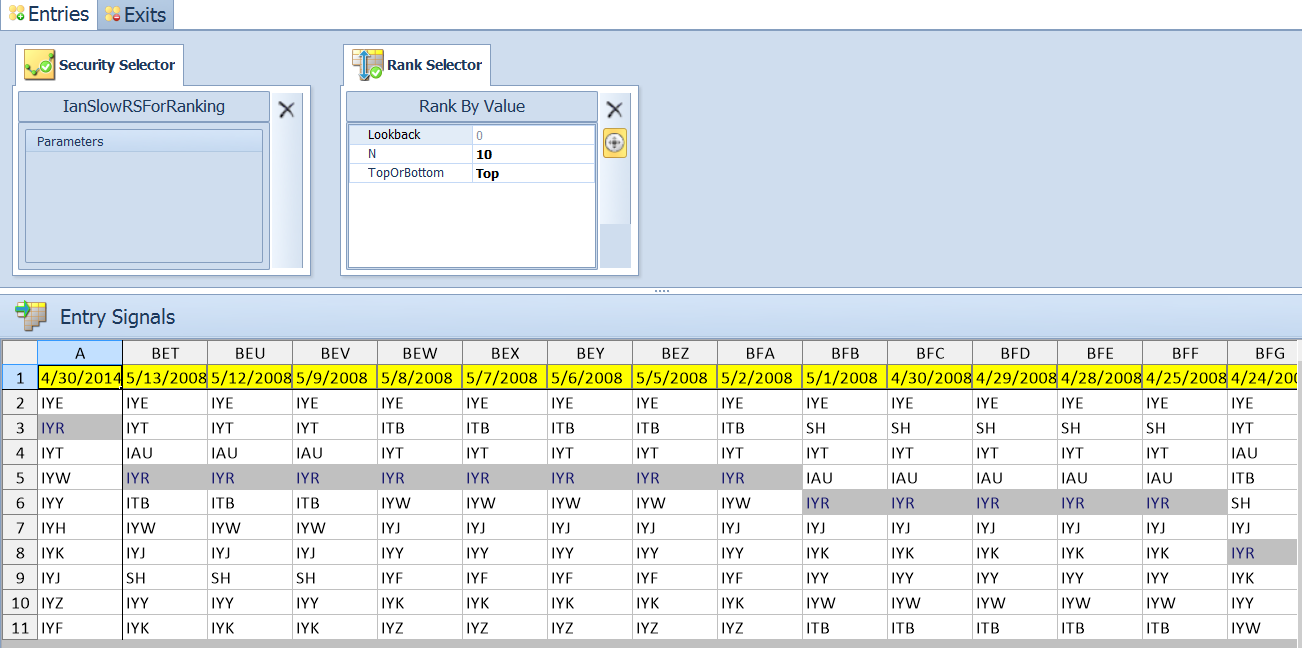Select highlighted IYR cell in column A
The height and width of the screenshot is (648, 1302).
pos(80,428)
